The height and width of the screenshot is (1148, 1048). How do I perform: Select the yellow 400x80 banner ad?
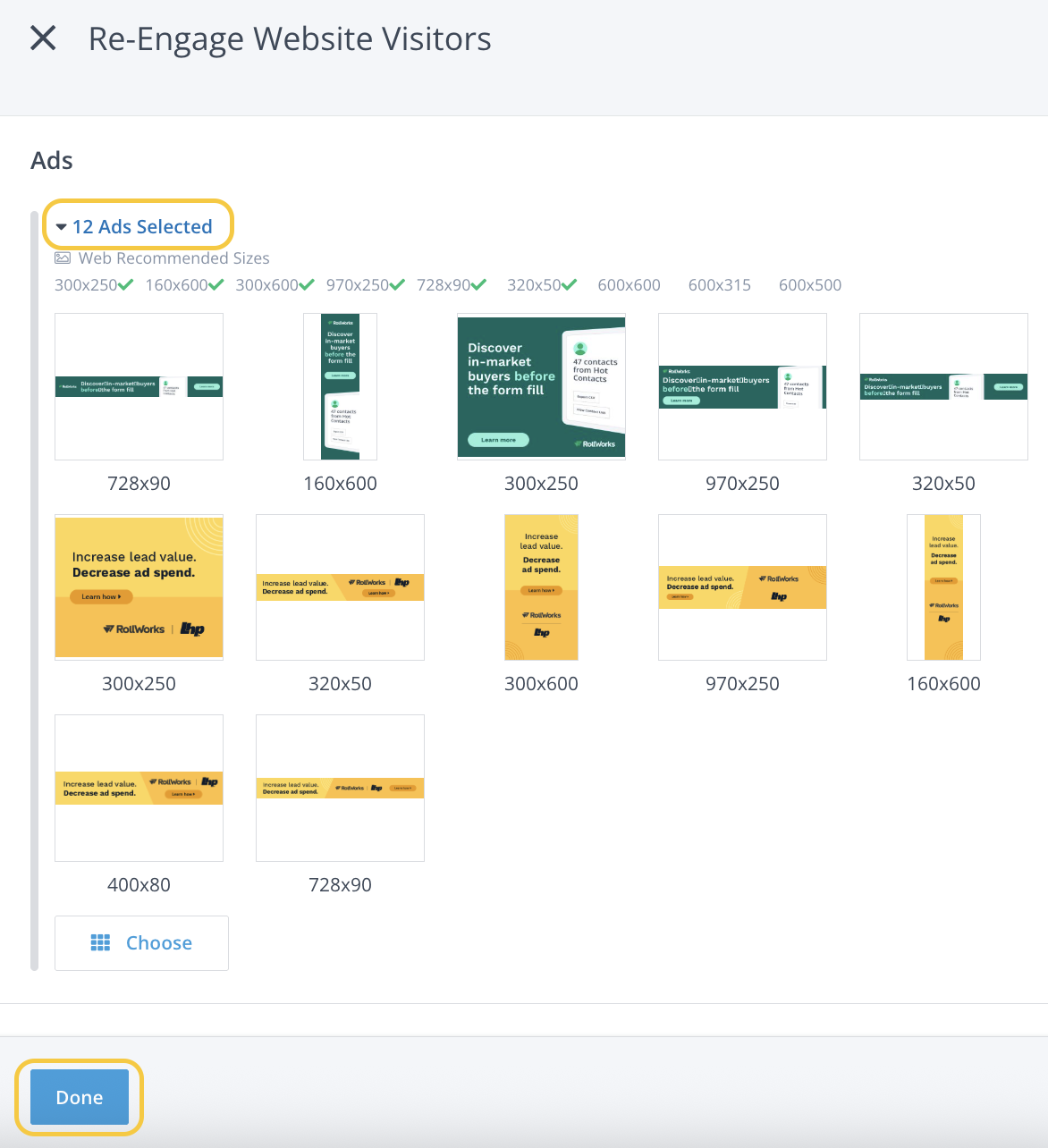(139, 788)
